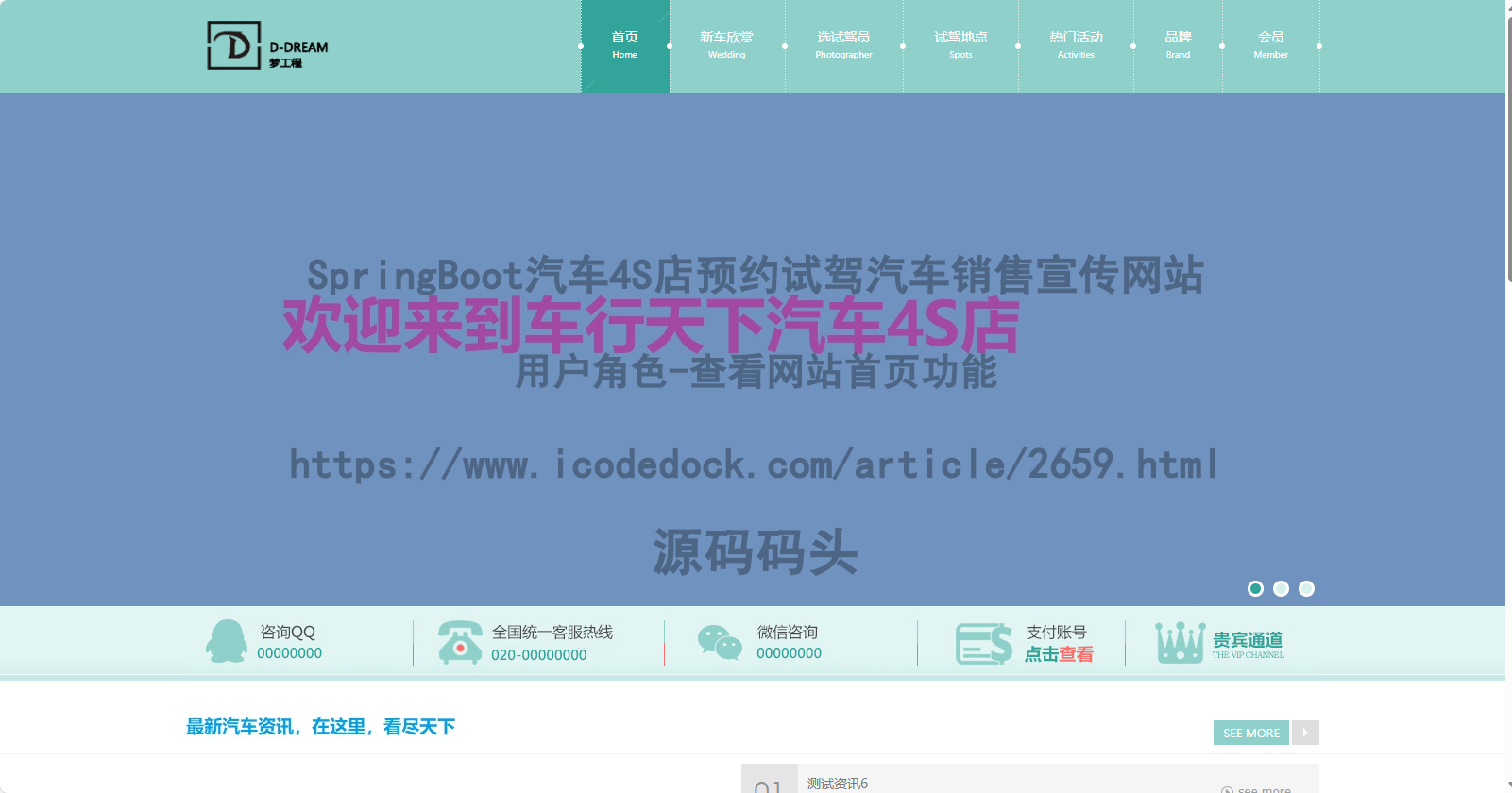The image size is (1512, 793).
Task: Click the 支付账号 label
Action: pos(1056,632)
